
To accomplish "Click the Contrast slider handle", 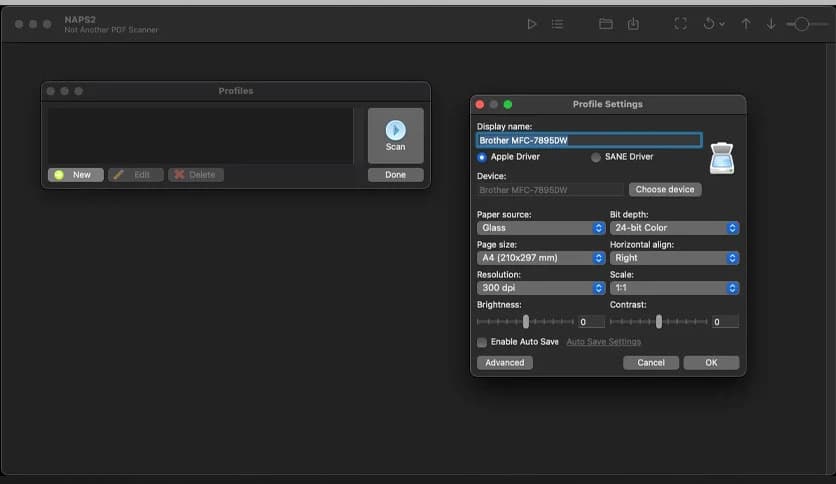I will click(x=659, y=321).
